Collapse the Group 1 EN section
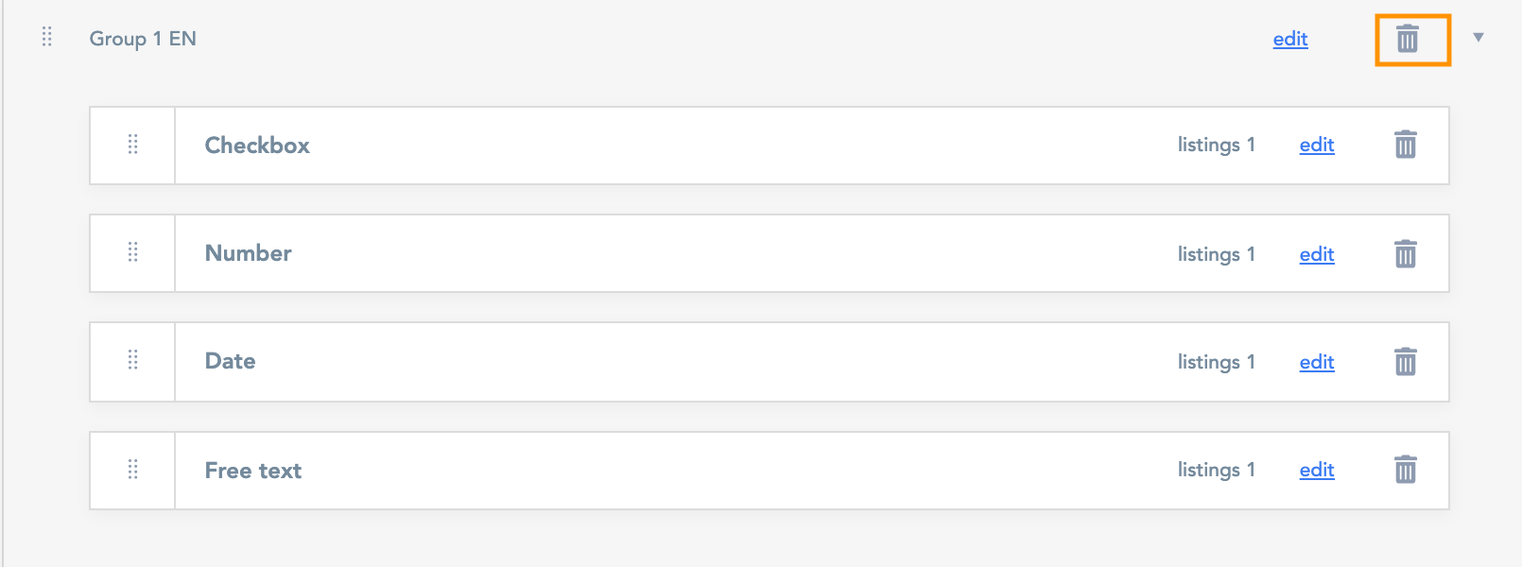This screenshot has width=1522, height=567. pos(1478,38)
